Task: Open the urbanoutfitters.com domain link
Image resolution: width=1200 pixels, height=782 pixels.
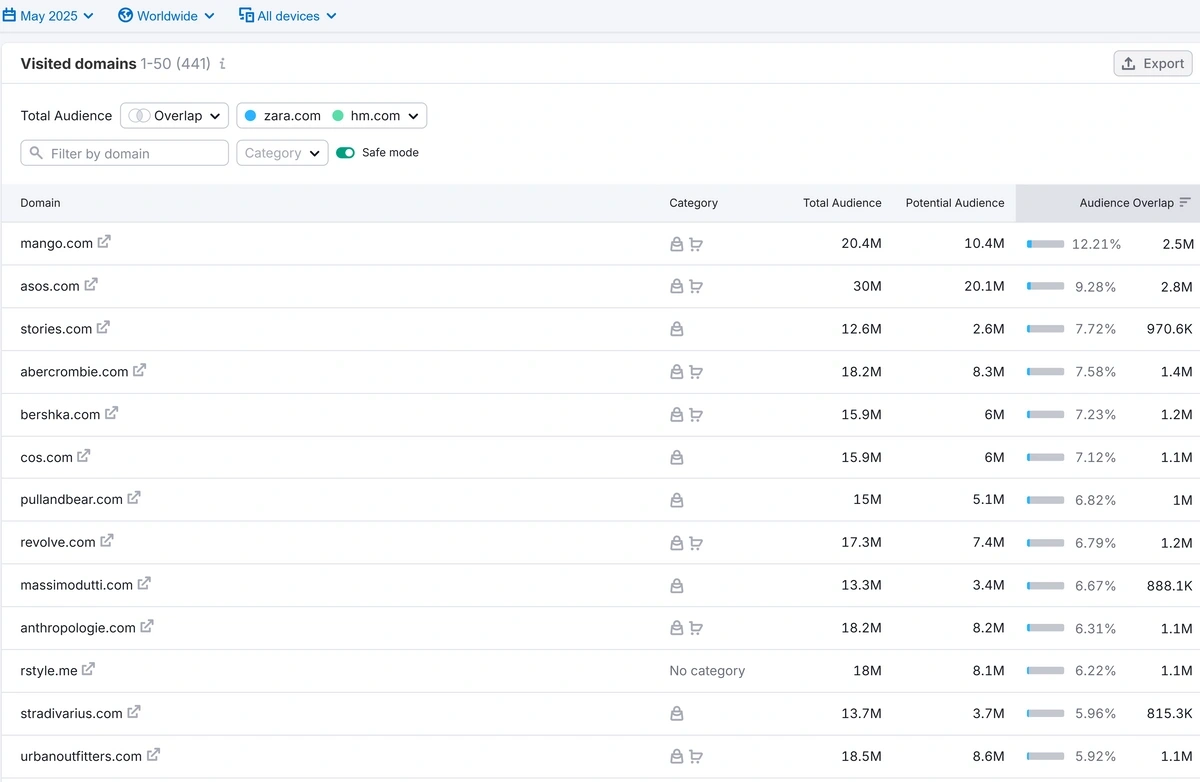Action: pyautogui.click(x=81, y=757)
